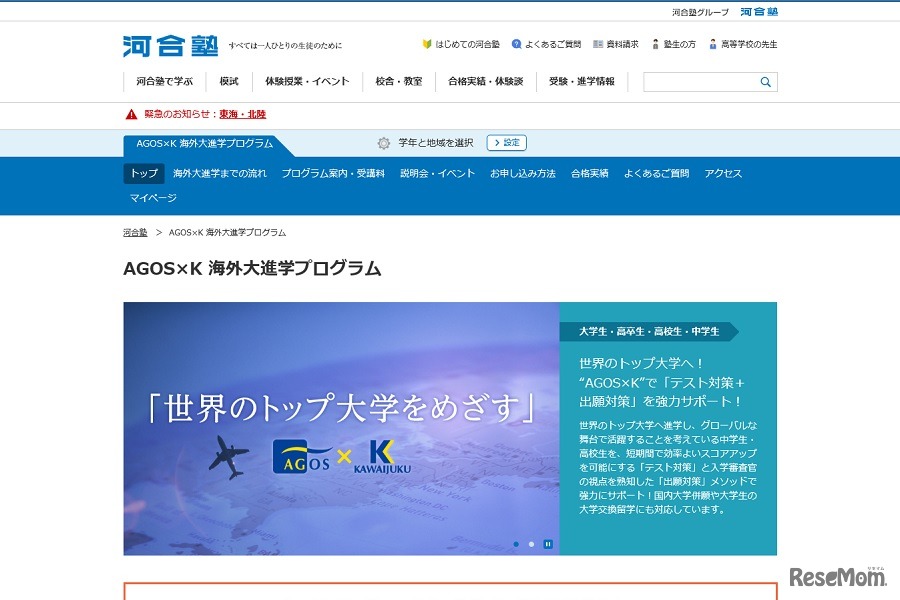This screenshot has height=600, width=900.
Task: Click the red 緊急のお知らせ warning icon
Action: coord(131,115)
